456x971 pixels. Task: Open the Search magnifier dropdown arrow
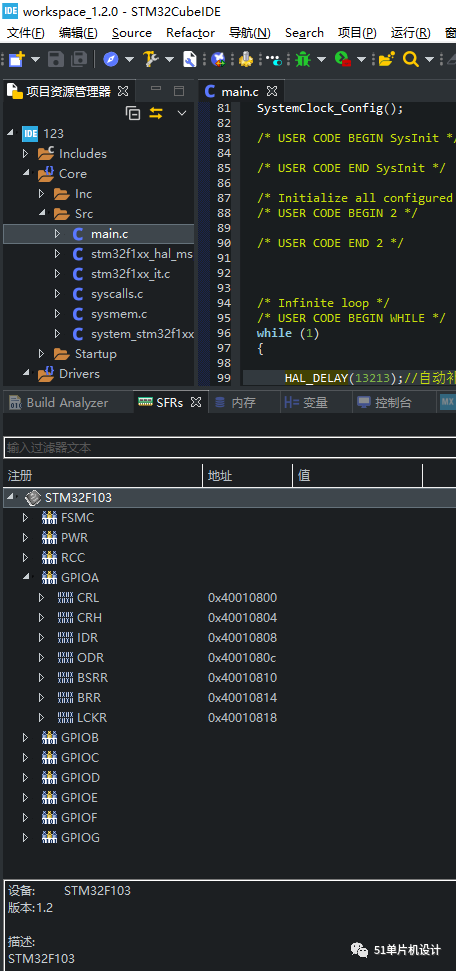(429, 59)
